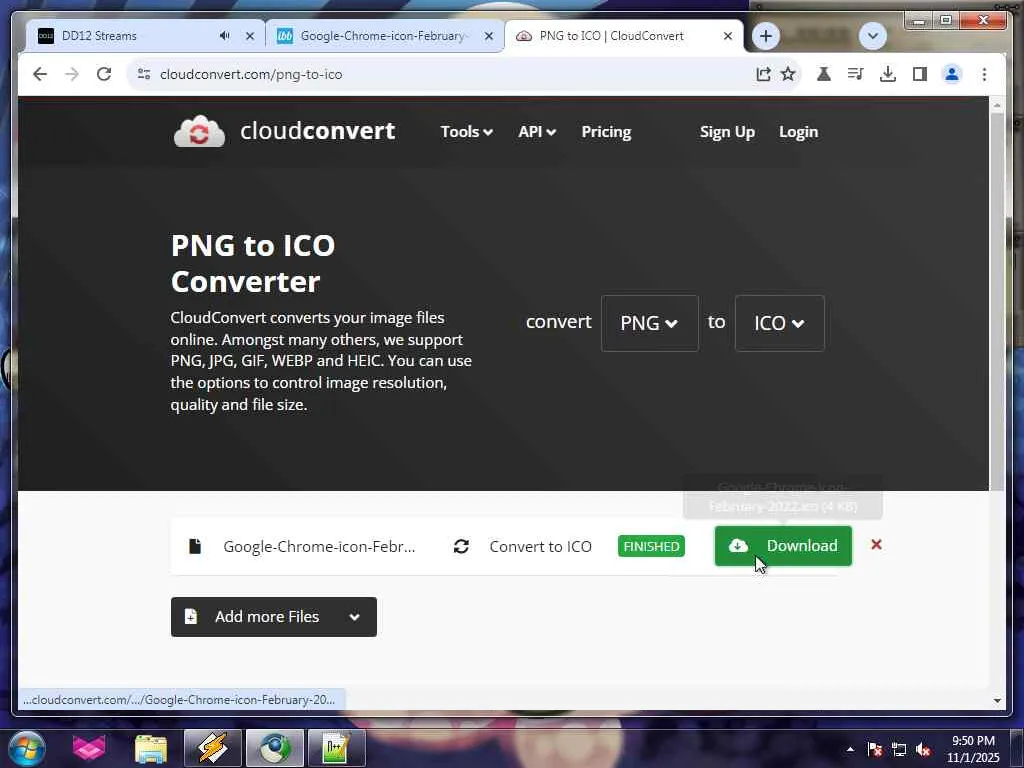This screenshot has height=768, width=1024.
Task: Click the browser forward arrow
Action: coord(72,74)
